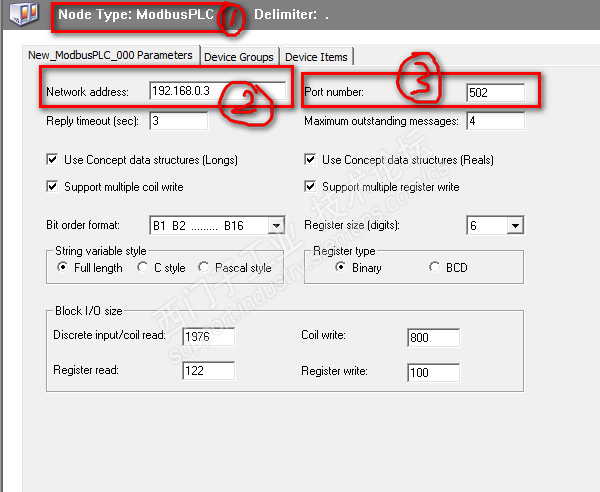The height and width of the screenshot is (492, 600).
Task: Disable Support multiple coil write checkbox
Action: 52,187
